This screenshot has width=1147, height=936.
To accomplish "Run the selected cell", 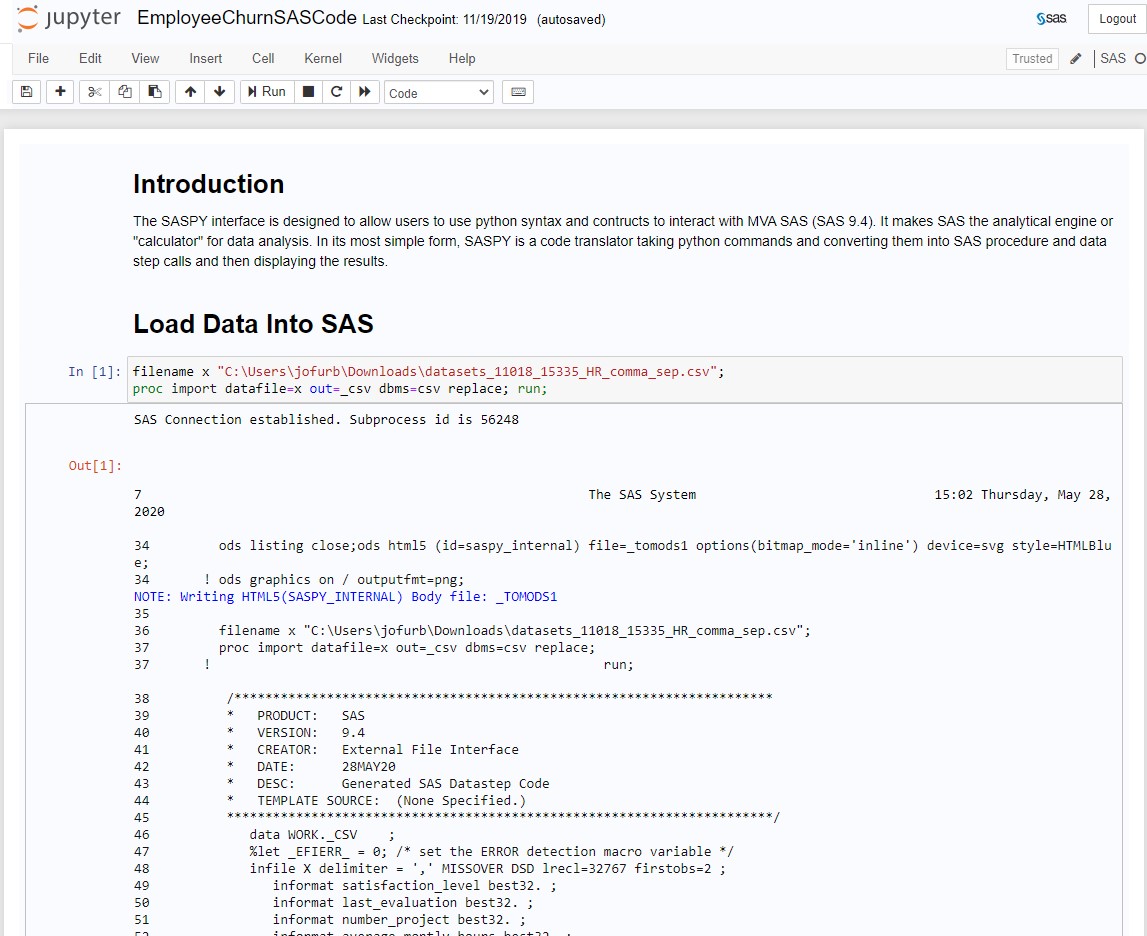I will tap(267, 92).
